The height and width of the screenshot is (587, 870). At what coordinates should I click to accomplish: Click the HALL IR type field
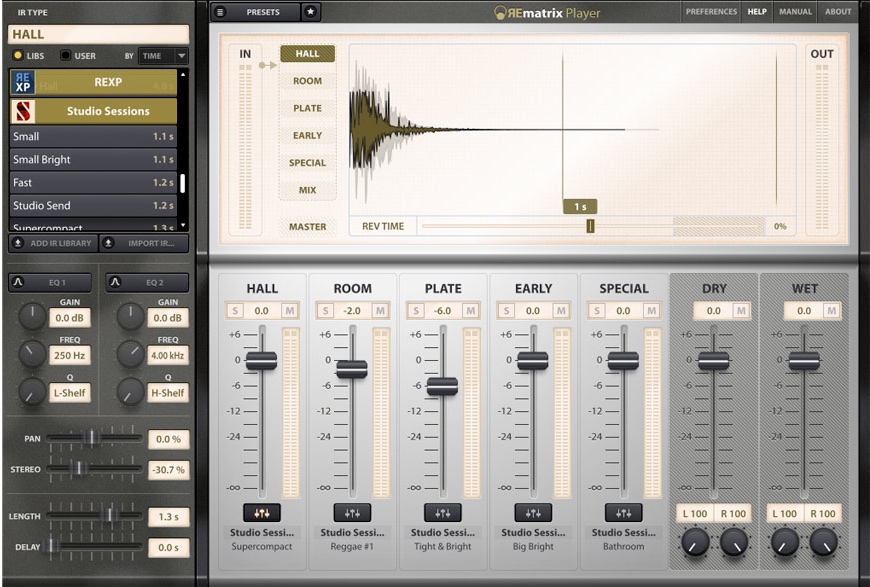point(98,34)
